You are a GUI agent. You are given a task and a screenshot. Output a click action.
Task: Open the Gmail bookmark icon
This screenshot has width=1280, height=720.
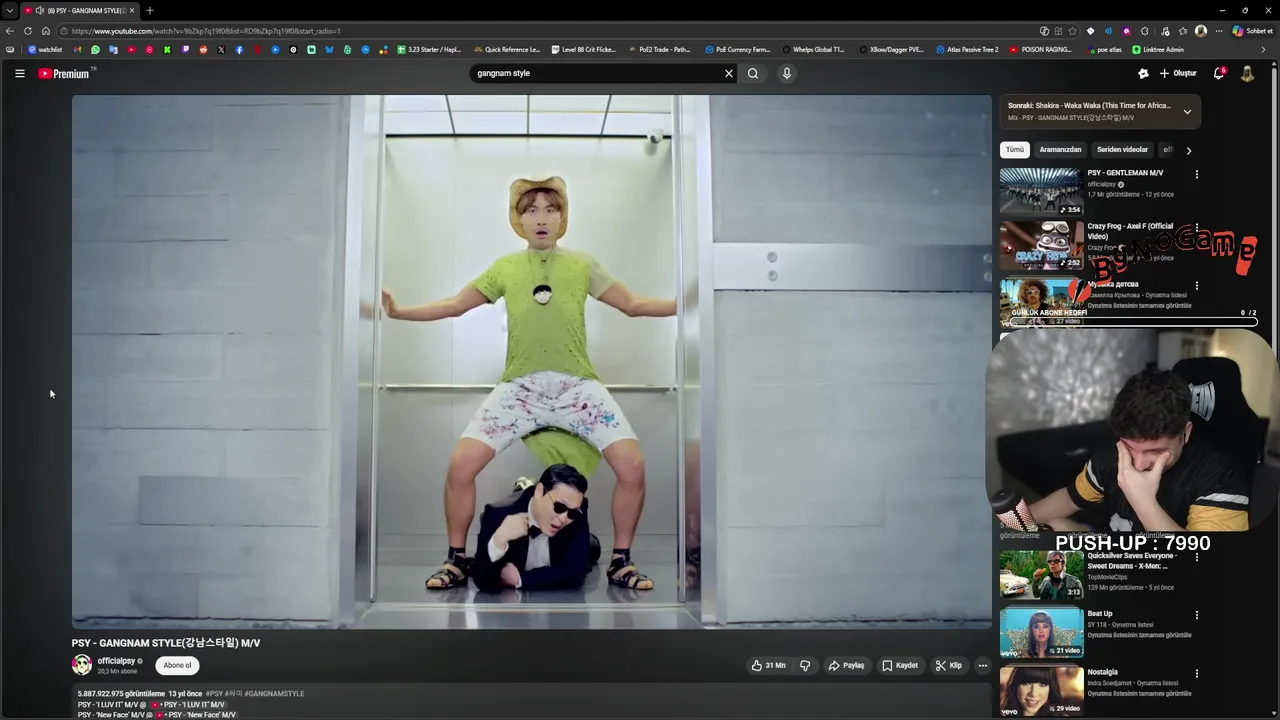pos(77,49)
